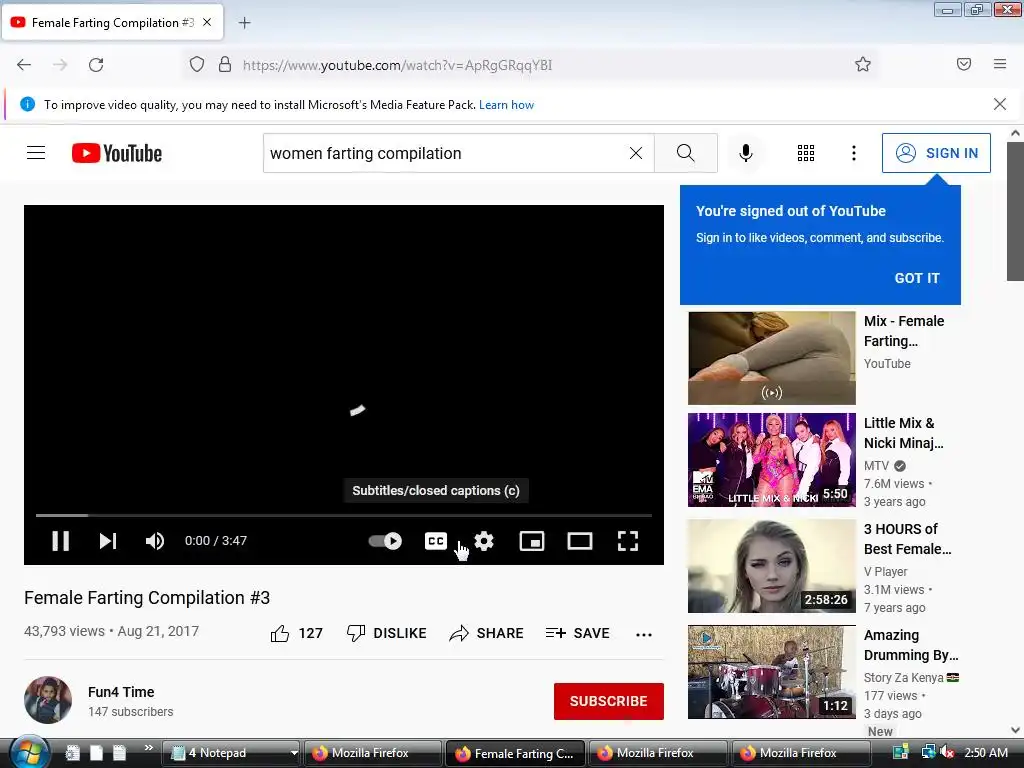Image resolution: width=1024 pixels, height=768 pixels.
Task: Clear the search query text
Action: 635,153
